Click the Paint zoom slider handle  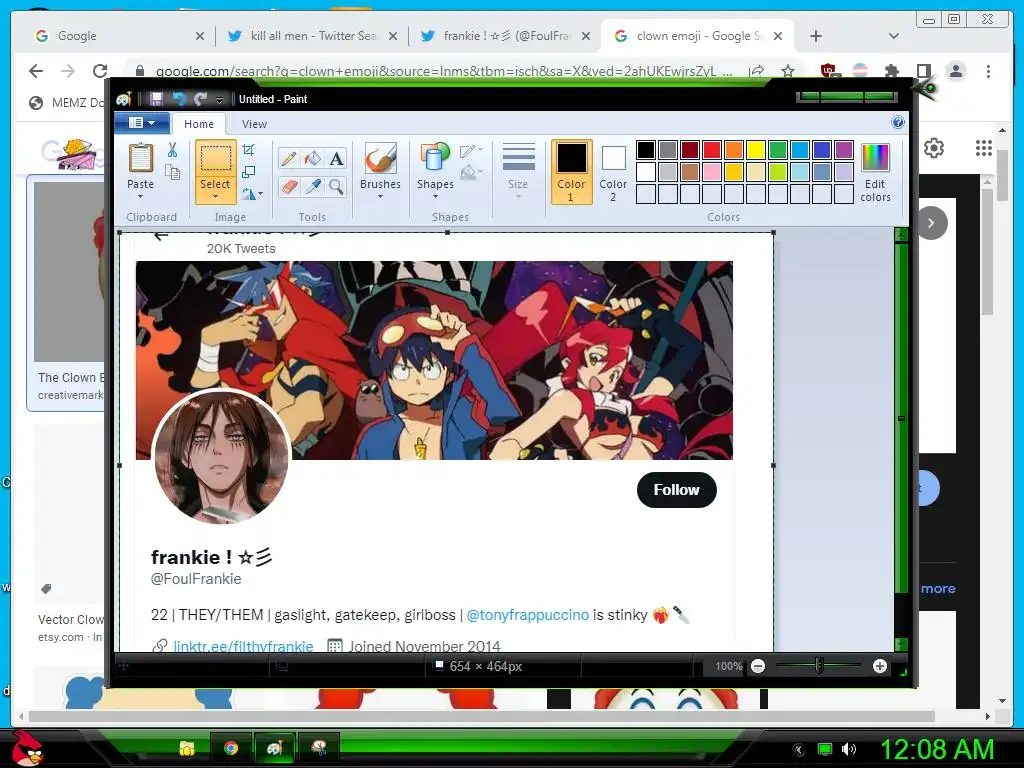(819, 666)
